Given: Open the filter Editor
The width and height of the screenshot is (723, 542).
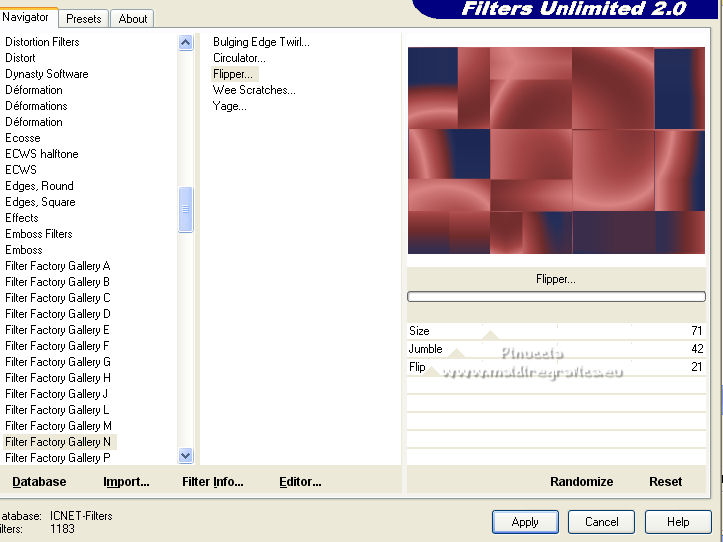Looking at the screenshot, I should pyautogui.click(x=300, y=482).
